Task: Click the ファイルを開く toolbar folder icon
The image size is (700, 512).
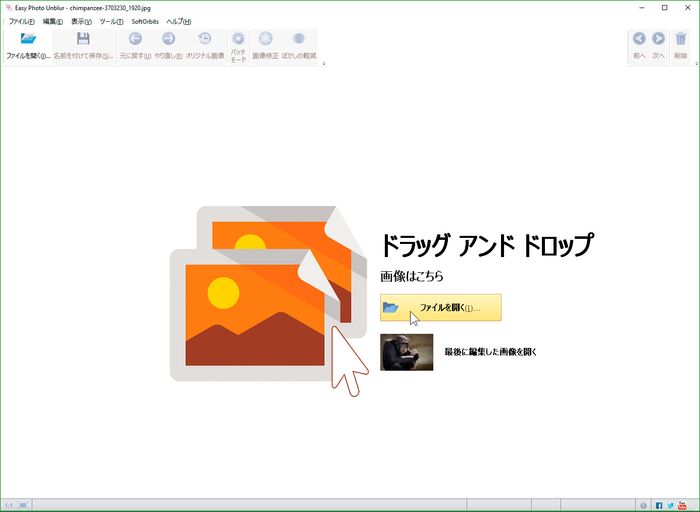Action: [x=28, y=40]
